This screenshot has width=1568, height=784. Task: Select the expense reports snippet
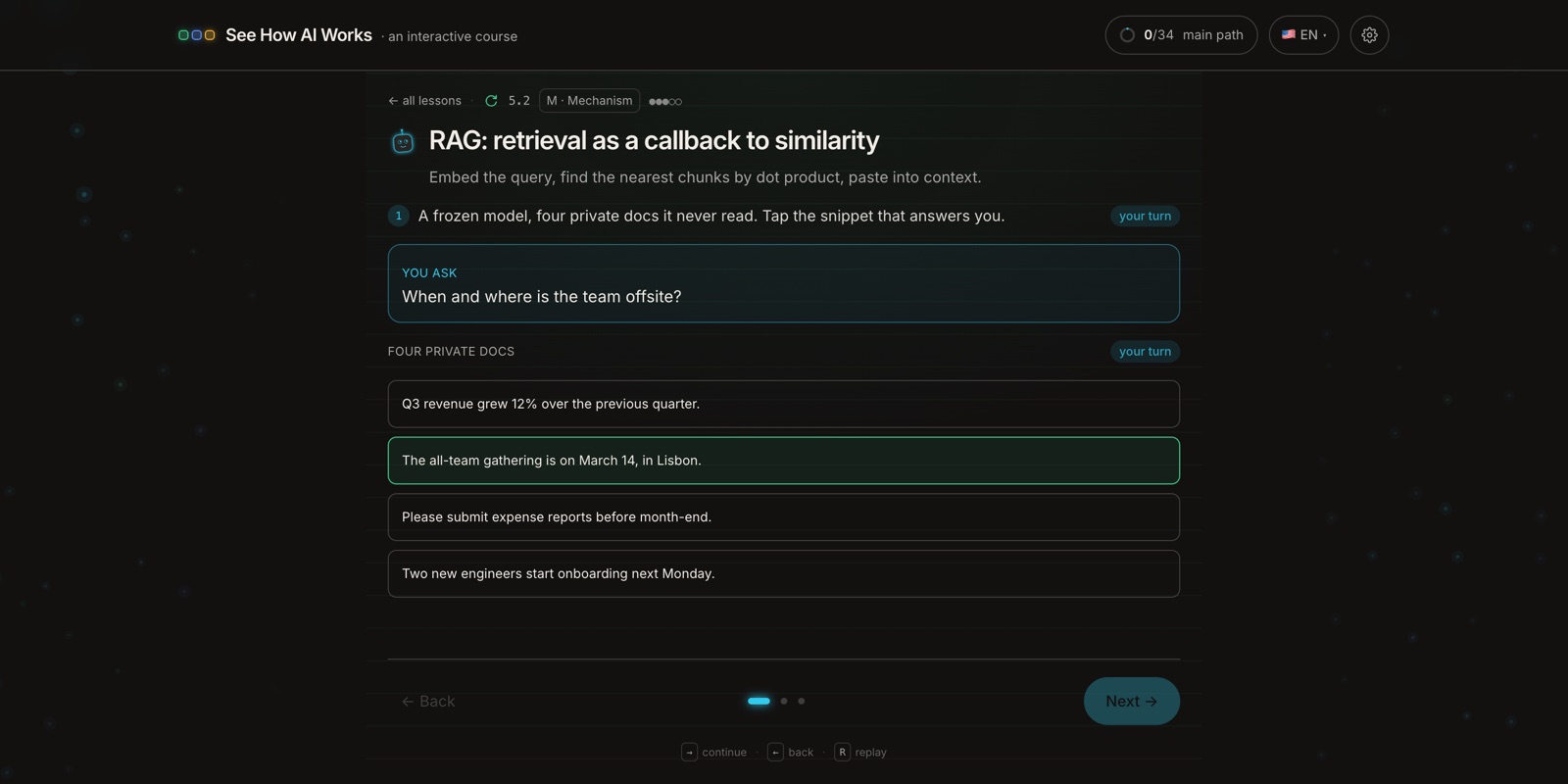click(x=784, y=517)
